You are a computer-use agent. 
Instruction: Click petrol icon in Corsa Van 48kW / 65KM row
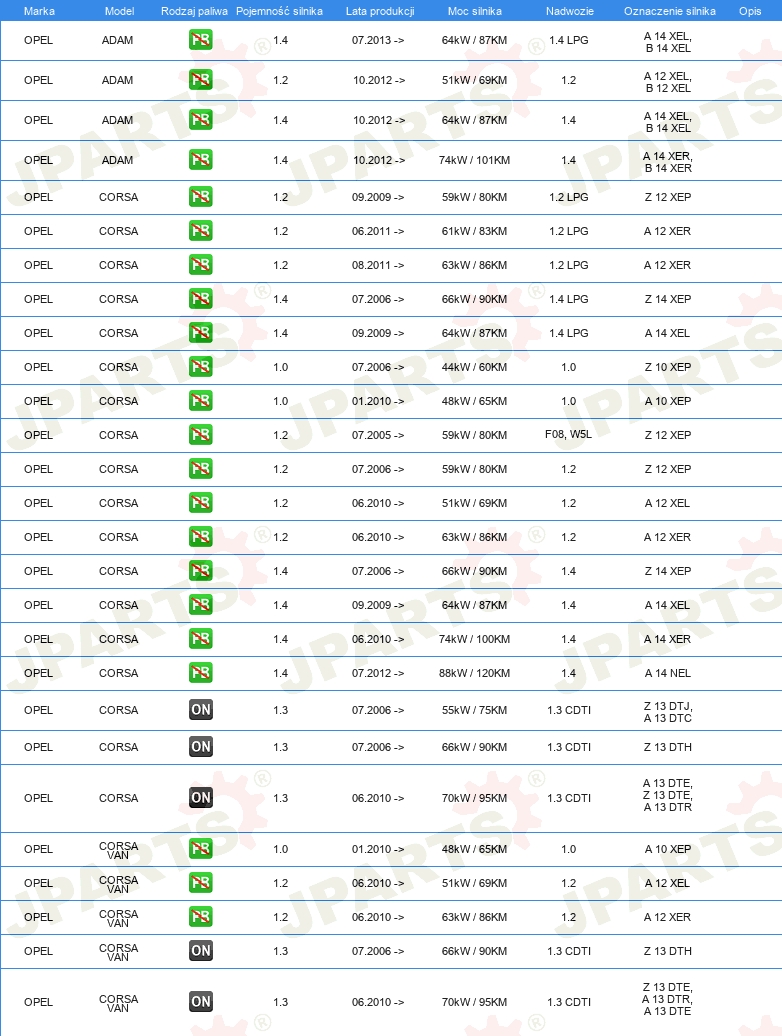(x=201, y=849)
